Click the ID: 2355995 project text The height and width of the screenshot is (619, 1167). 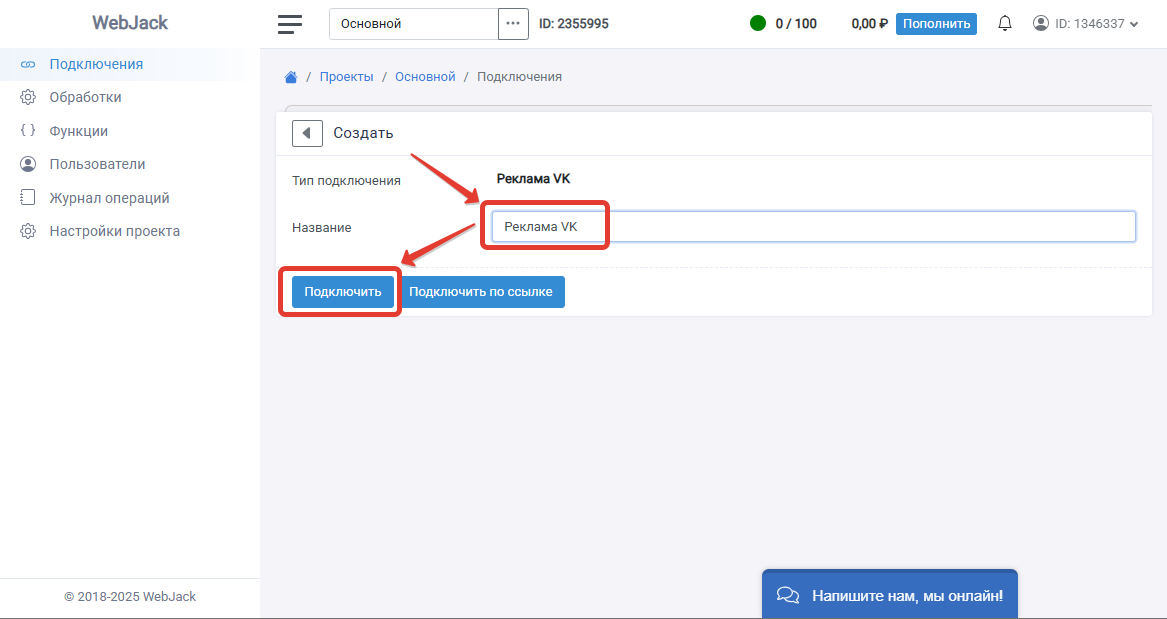pyautogui.click(x=574, y=24)
